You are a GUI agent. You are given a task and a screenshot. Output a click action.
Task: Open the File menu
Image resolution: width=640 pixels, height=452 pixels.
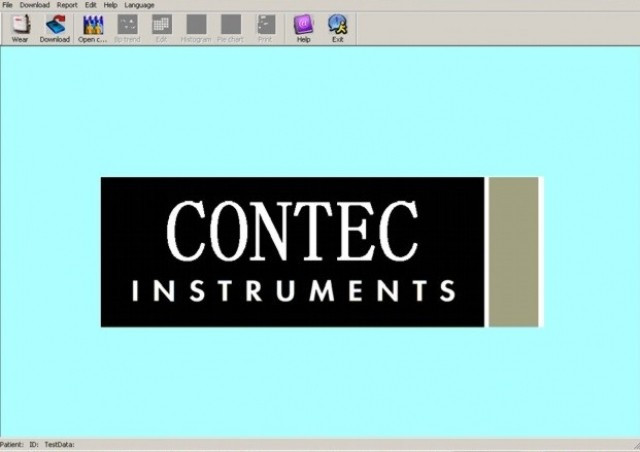pos(7,5)
